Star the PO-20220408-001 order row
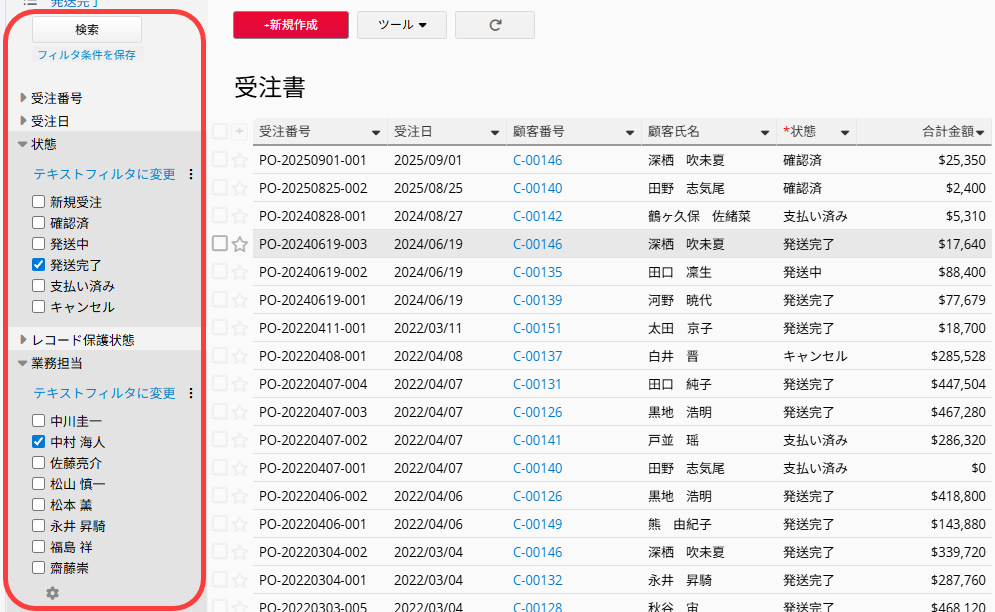 (x=239, y=356)
